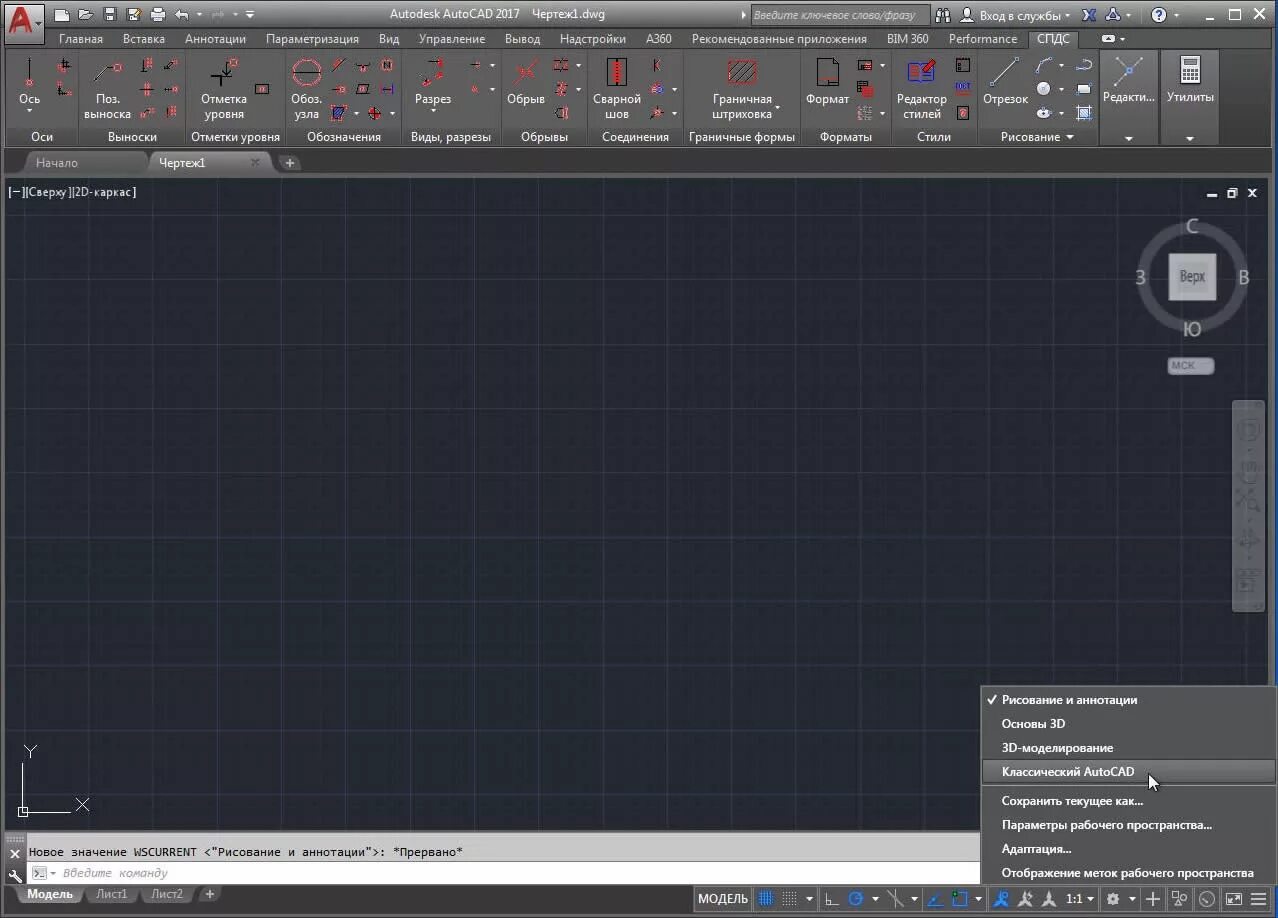Click the ГОСТ icon in Стили panel
The image size is (1278, 918).
coord(963,89)
